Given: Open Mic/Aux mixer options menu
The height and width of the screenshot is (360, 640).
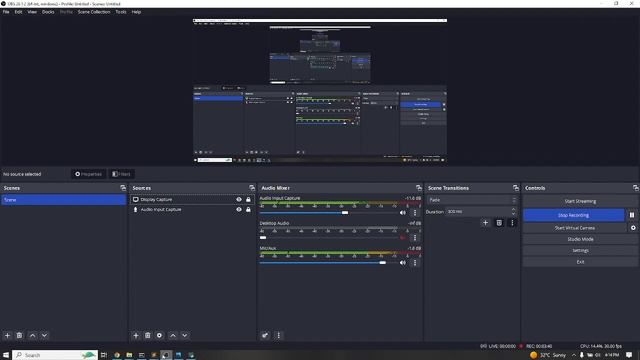Looking at the screenshot, I should point(415,263).
